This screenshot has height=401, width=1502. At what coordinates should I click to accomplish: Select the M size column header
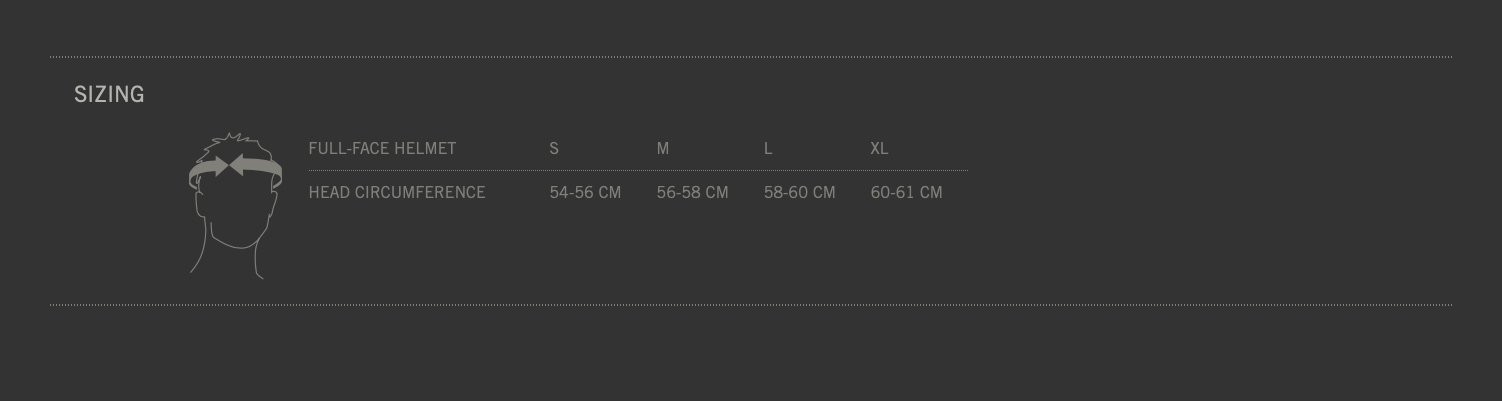click(x=663, y=148)
